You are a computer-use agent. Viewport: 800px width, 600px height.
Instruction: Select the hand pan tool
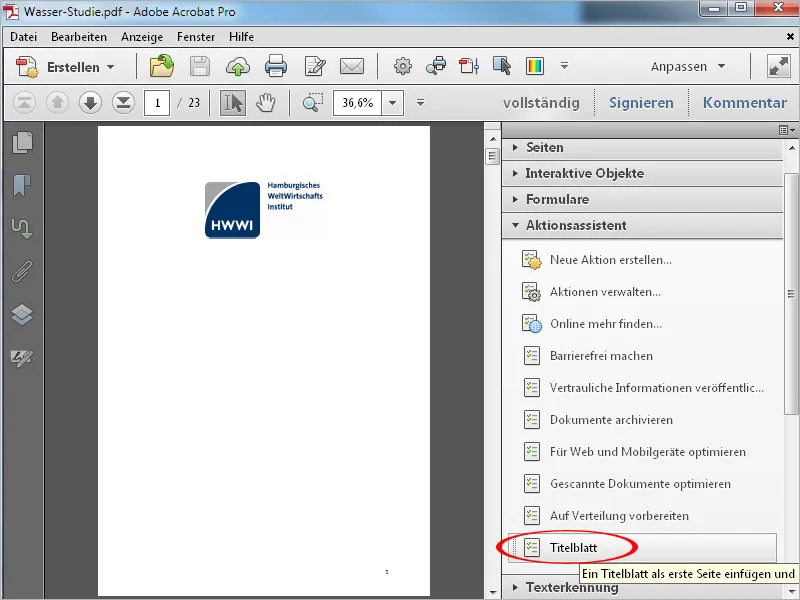click(266, 103)
